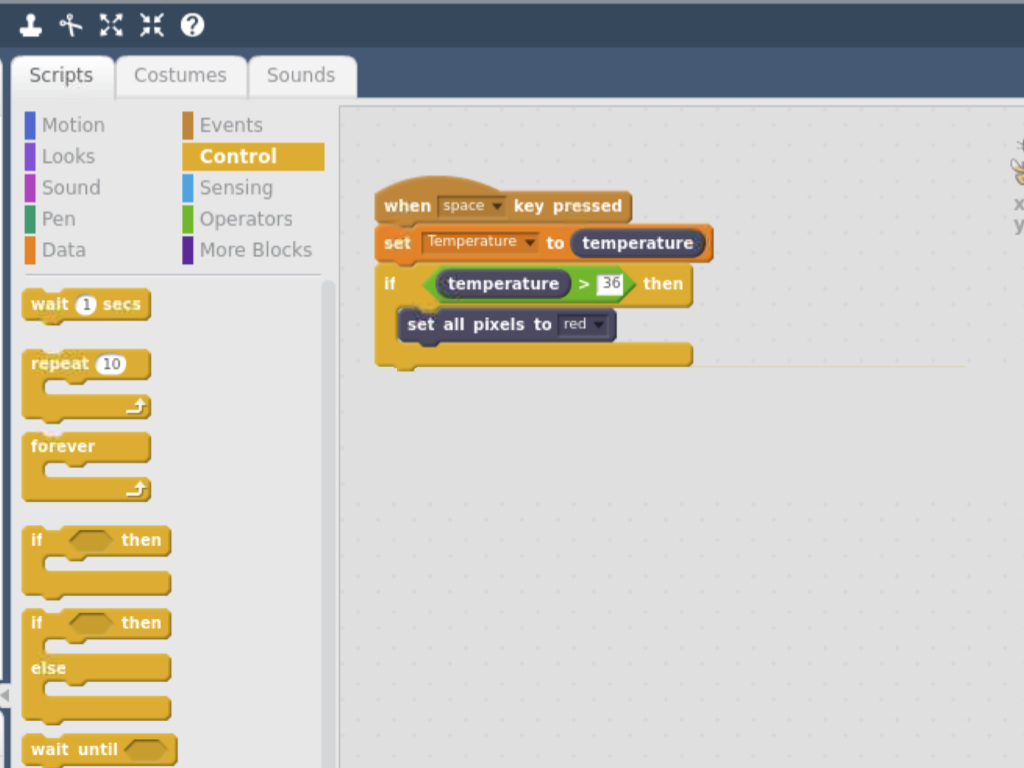The height and width of the screenshot is (768, 1024).
Task: Click the blue Motion color swatch
Action: [30, 125]
